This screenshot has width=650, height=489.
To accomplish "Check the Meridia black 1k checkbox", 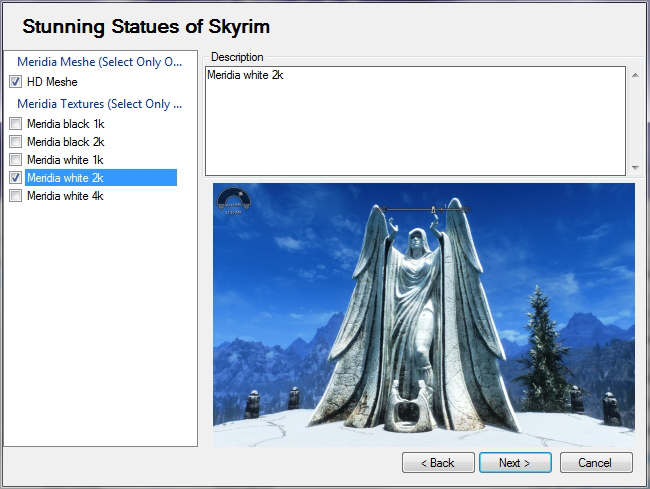I will point(15,123).
